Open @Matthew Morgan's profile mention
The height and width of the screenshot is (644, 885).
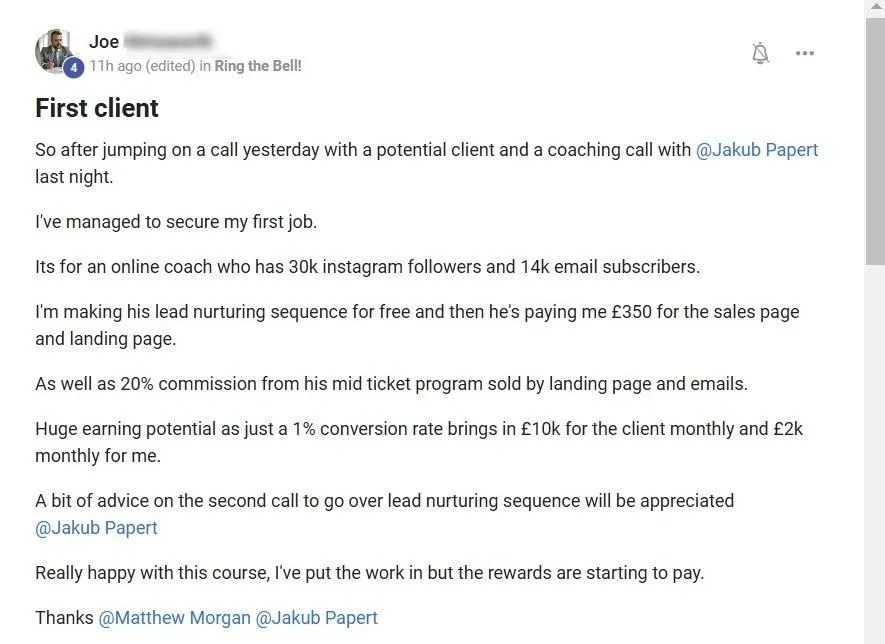pyautogui.click(x=174, y=618)
